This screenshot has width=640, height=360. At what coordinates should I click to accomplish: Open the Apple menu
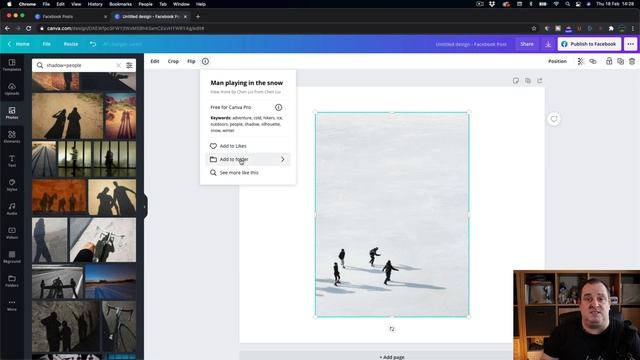tap(9, 4)
